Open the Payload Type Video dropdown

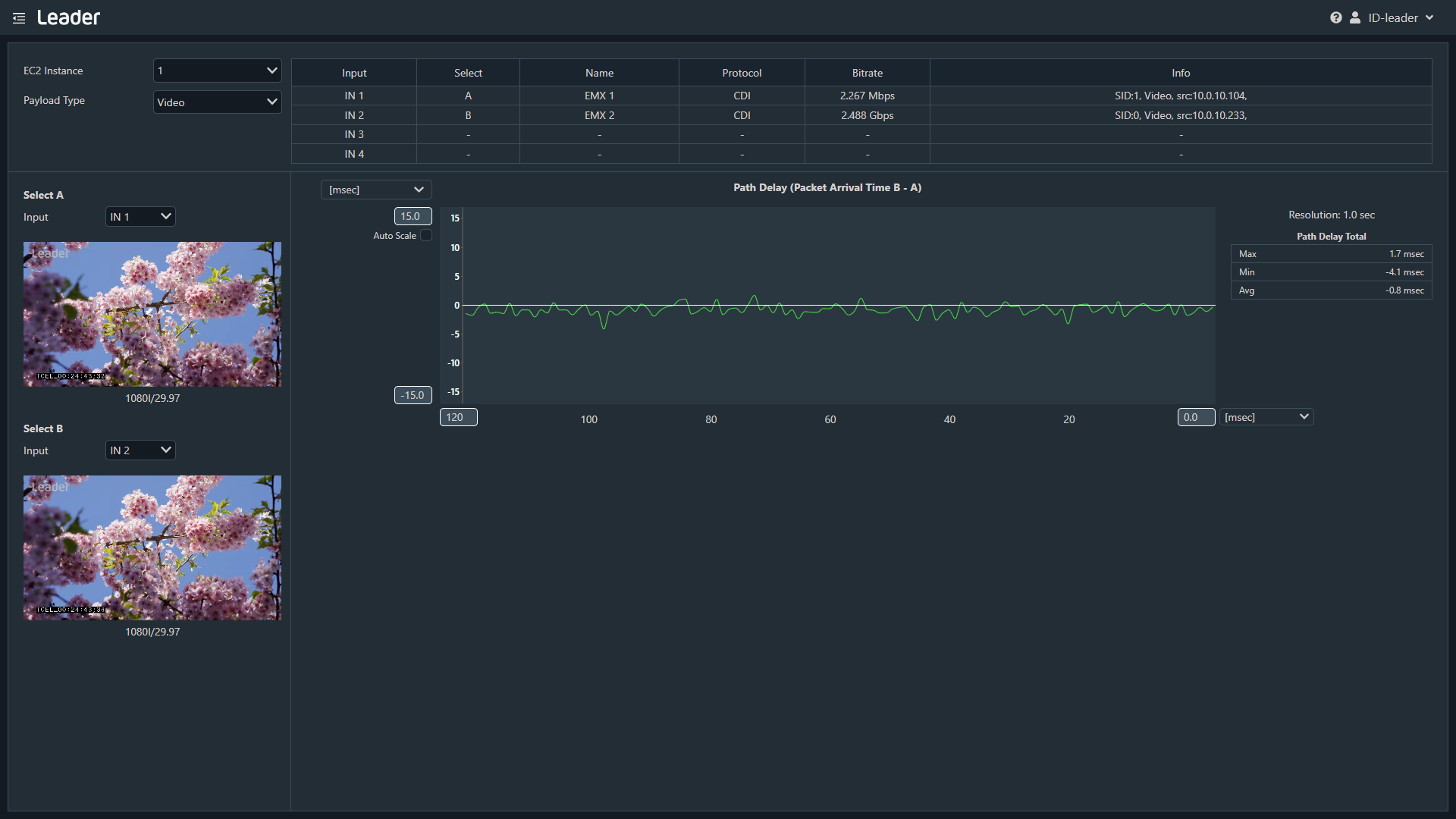tap(217, 102)
